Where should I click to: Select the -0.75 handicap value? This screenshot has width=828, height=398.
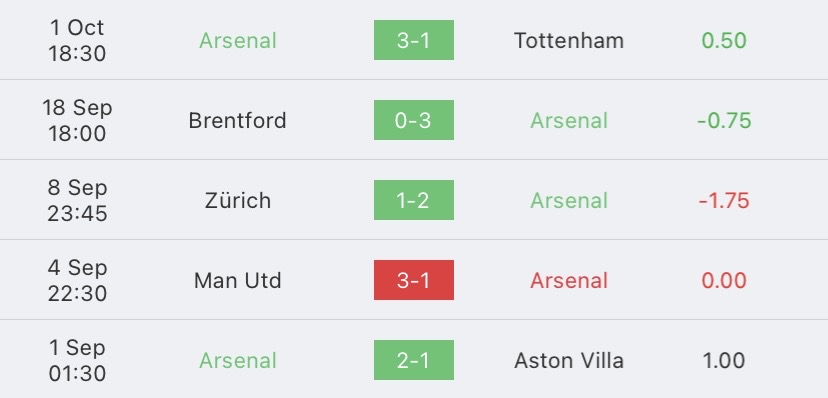pos(724,120)
